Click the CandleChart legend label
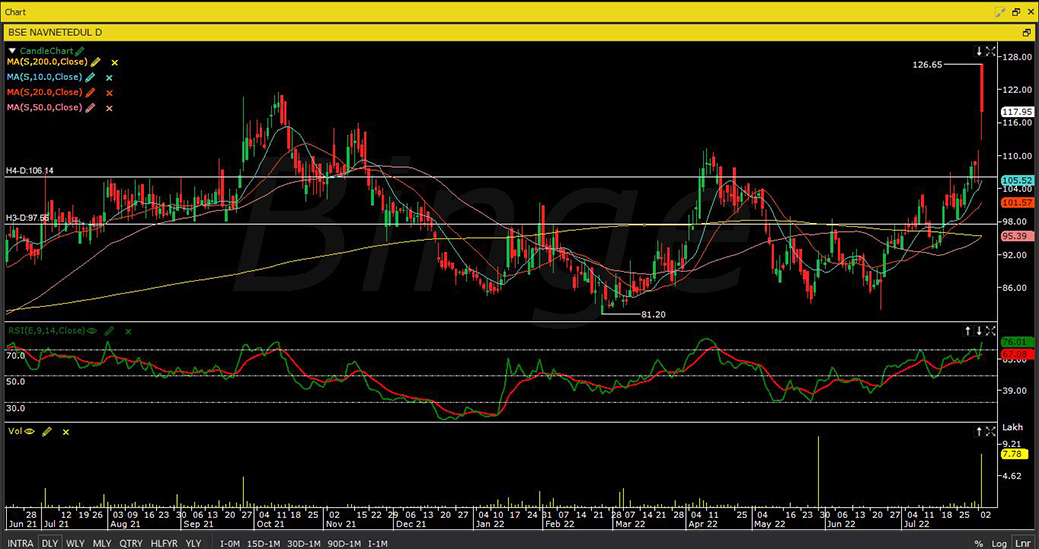1039x549 pixels. [46, 50]
